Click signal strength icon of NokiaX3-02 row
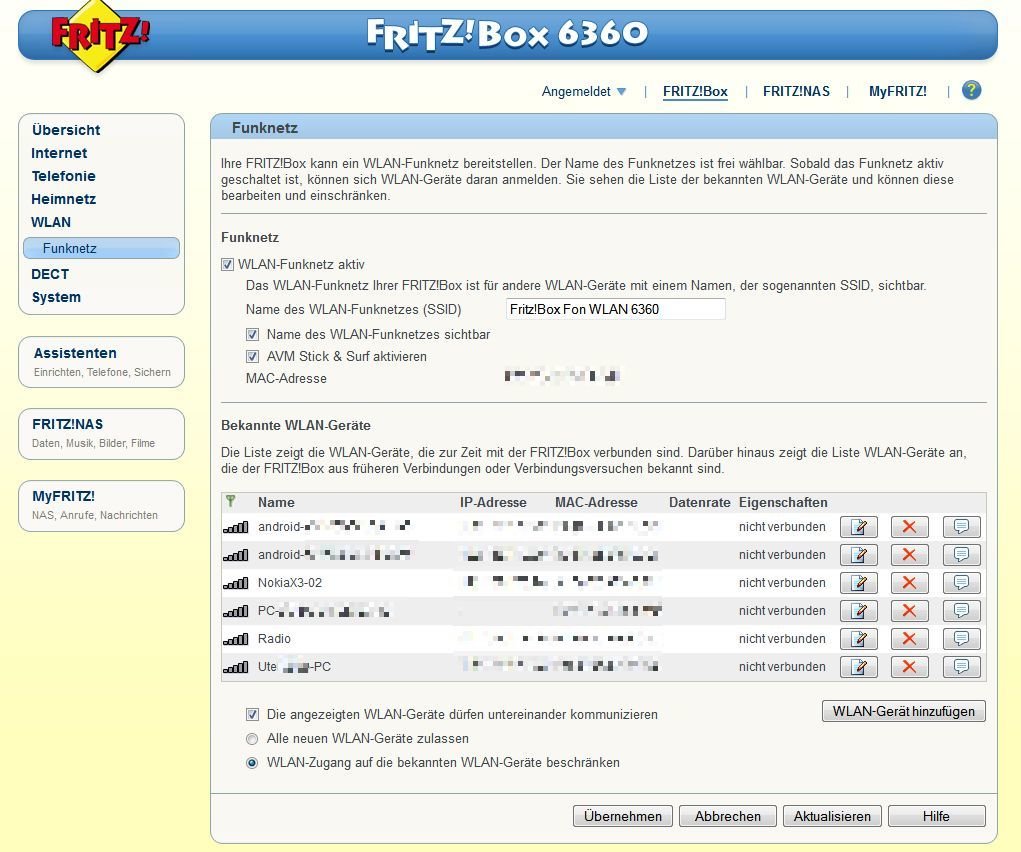The image size is (1021, 852). point(236,583)
